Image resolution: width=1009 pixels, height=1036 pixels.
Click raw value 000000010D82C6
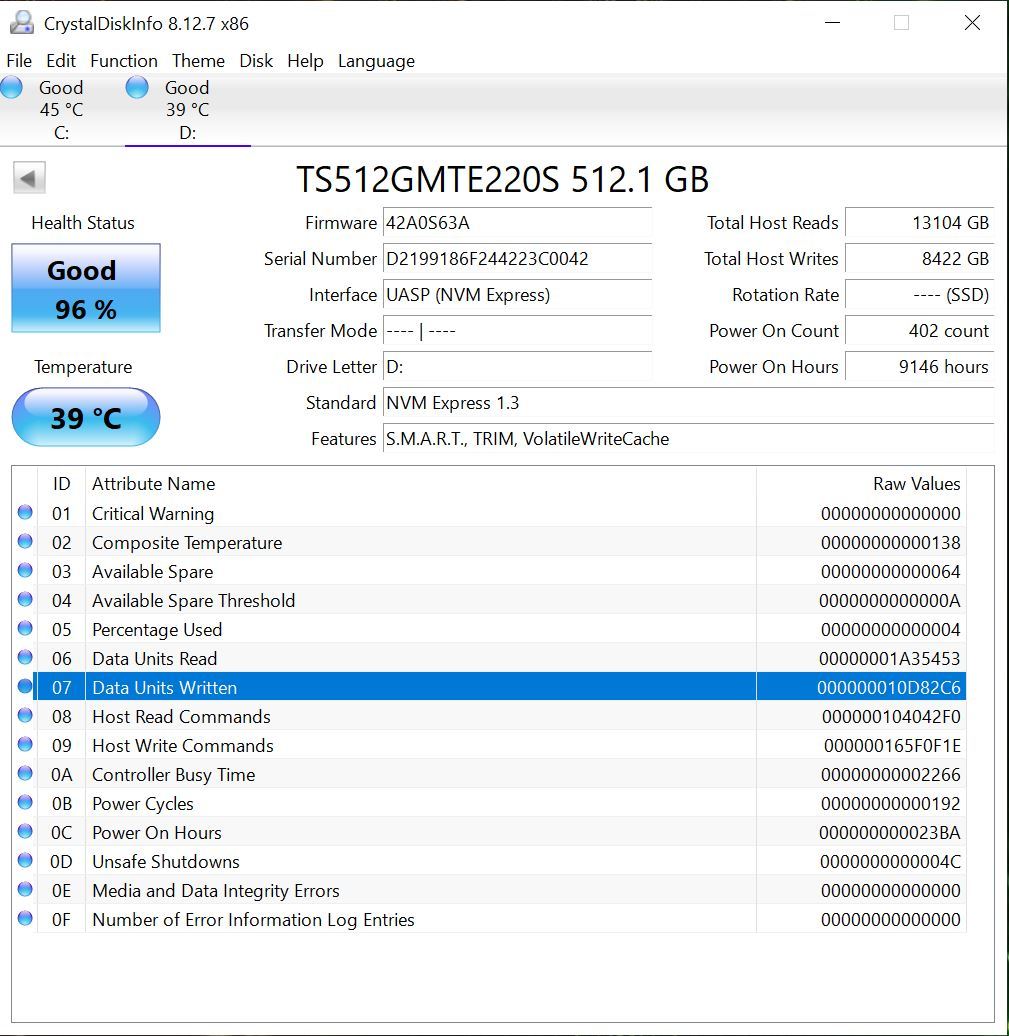point(889,688)
